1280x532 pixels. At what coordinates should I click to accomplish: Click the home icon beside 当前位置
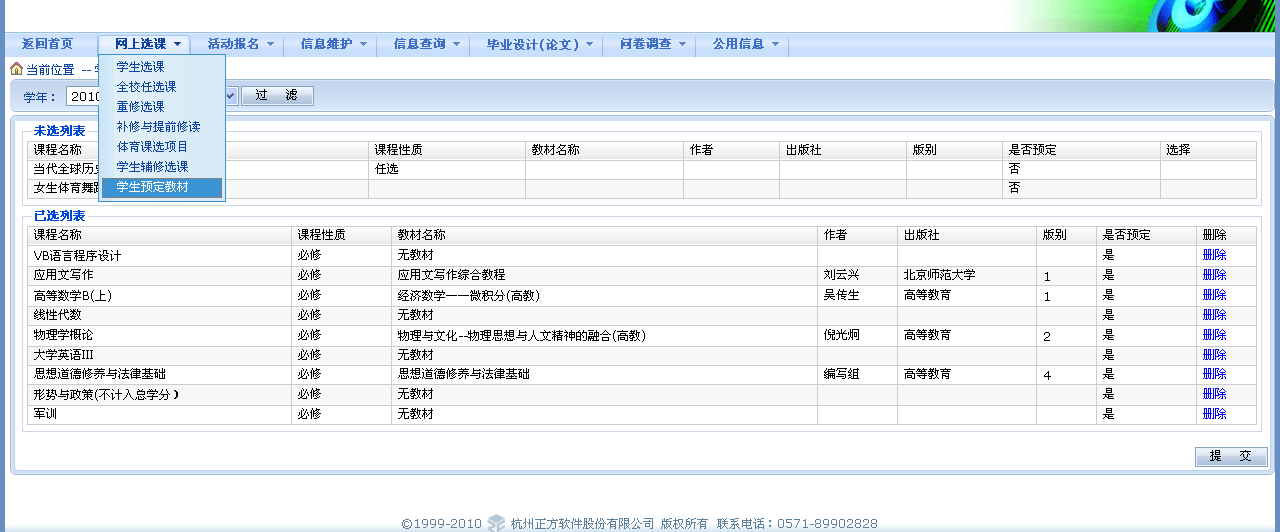click(16, 70)
